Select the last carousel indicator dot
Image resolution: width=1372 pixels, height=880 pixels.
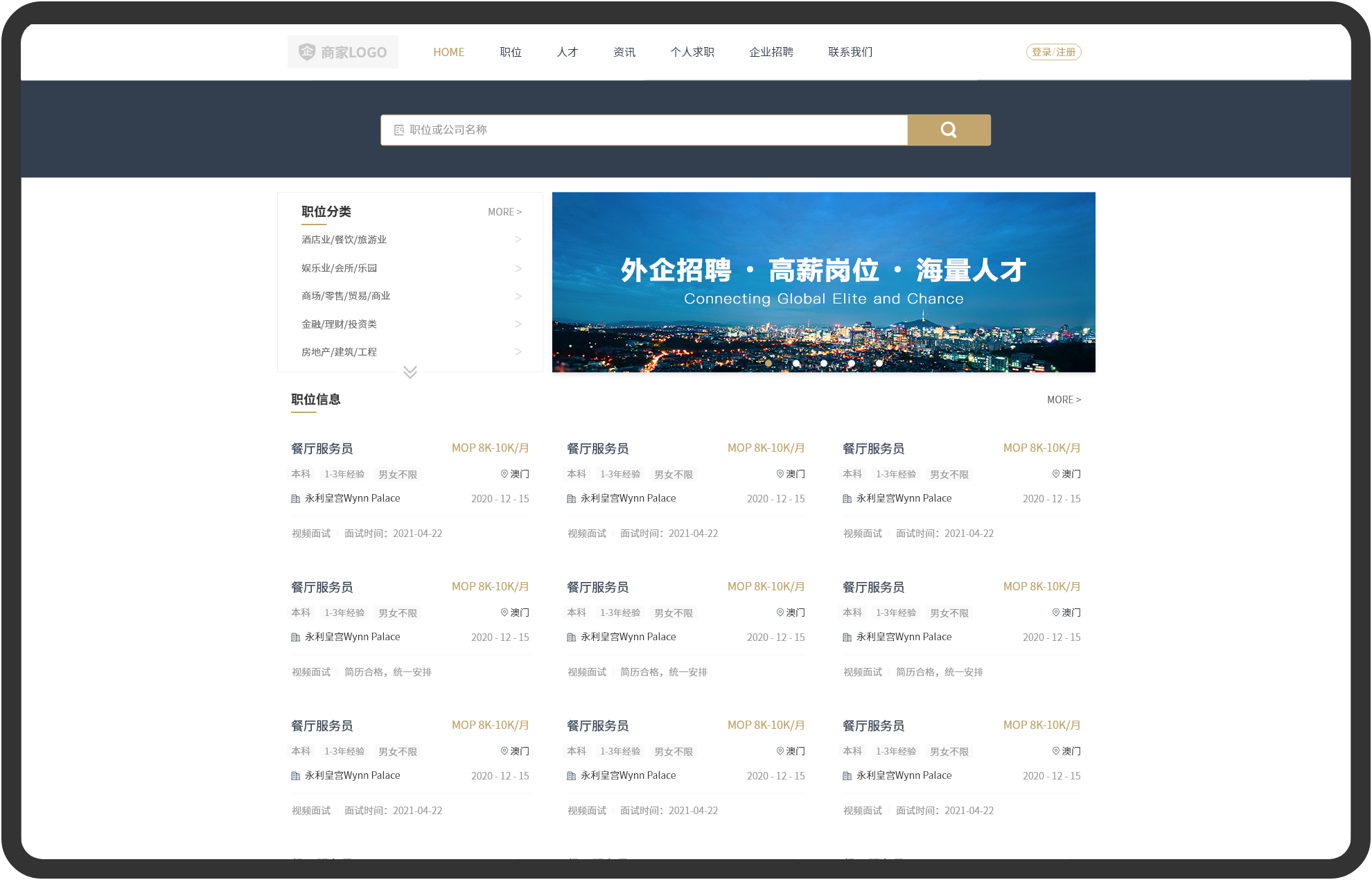[879, 362]
